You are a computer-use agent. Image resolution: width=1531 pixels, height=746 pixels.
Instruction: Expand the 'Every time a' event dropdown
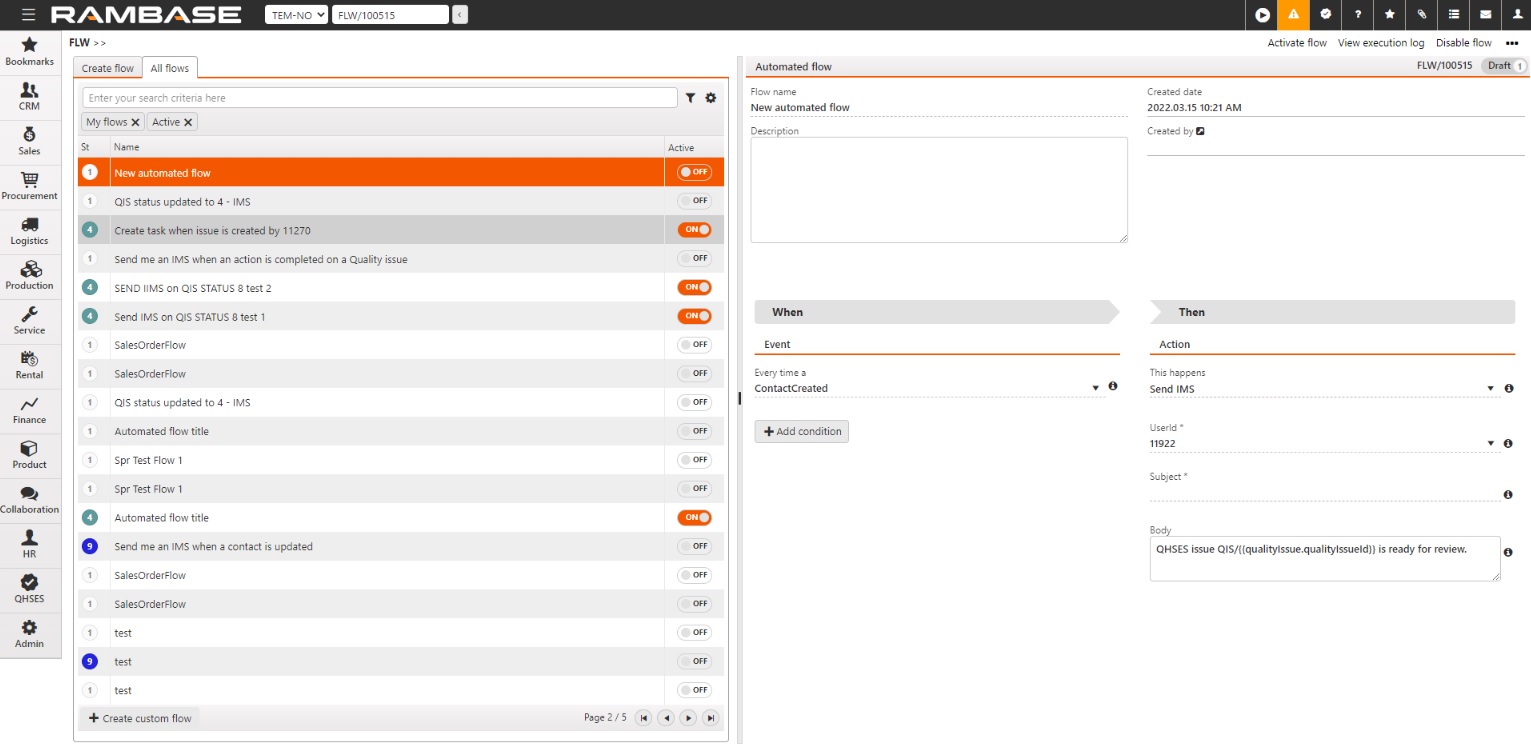pyautogui.click(x=1096, y=388)
